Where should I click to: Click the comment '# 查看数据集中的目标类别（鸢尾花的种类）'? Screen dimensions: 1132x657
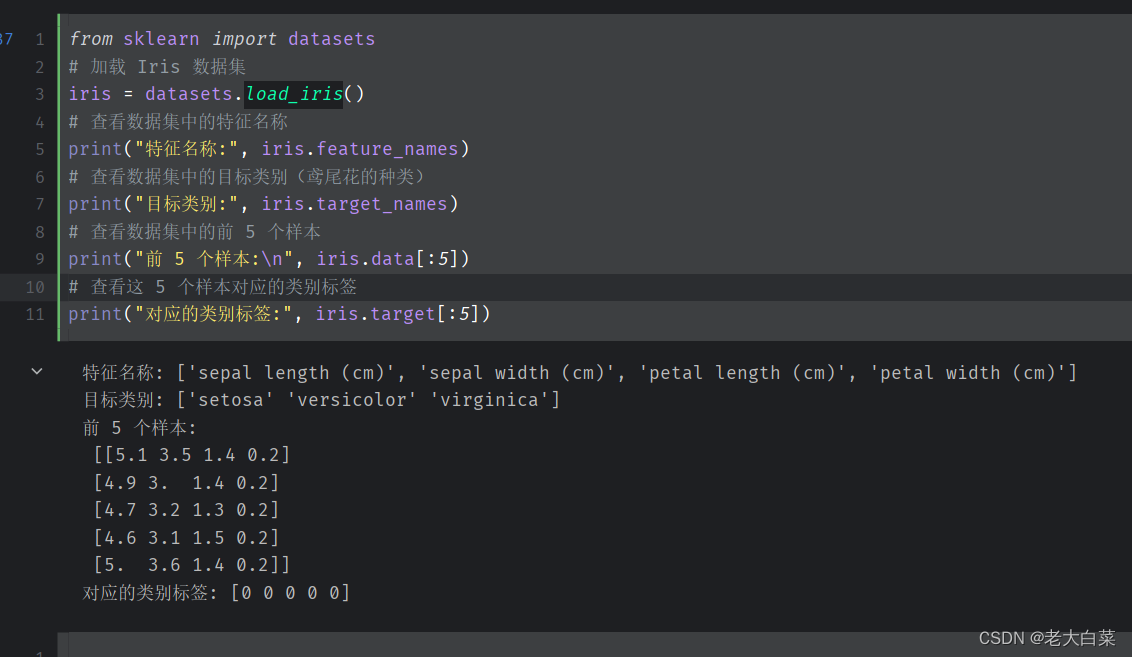pos(246,177)
